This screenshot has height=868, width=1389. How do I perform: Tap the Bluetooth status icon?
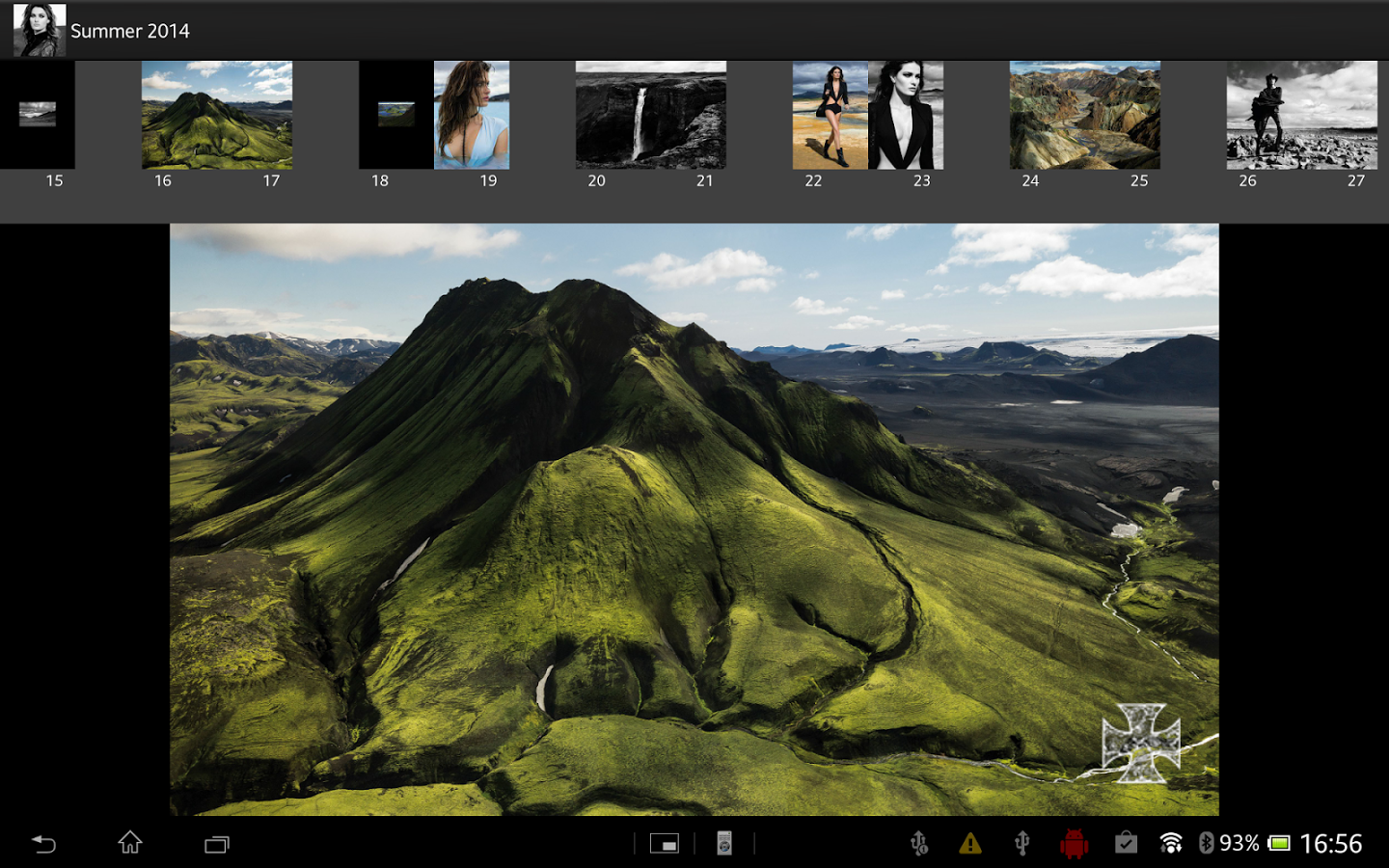(x=1206, y=843)
